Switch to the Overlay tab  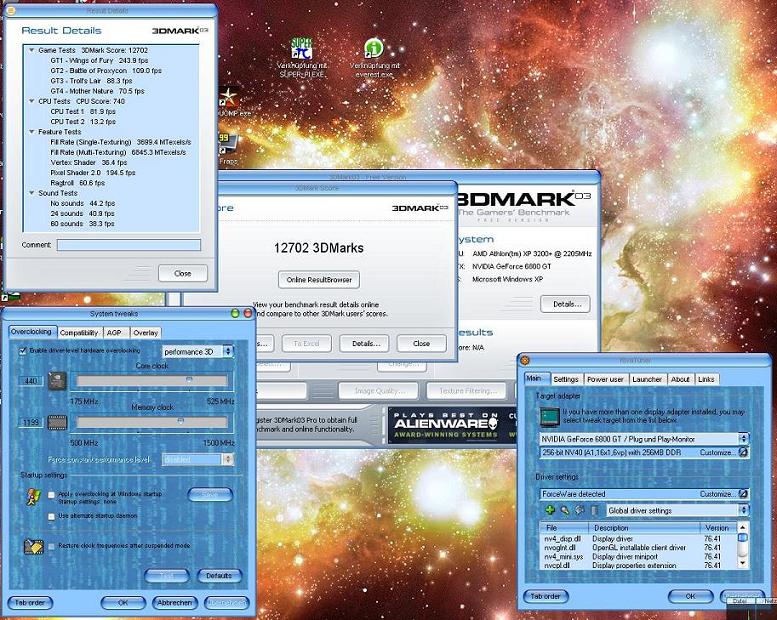145,333
